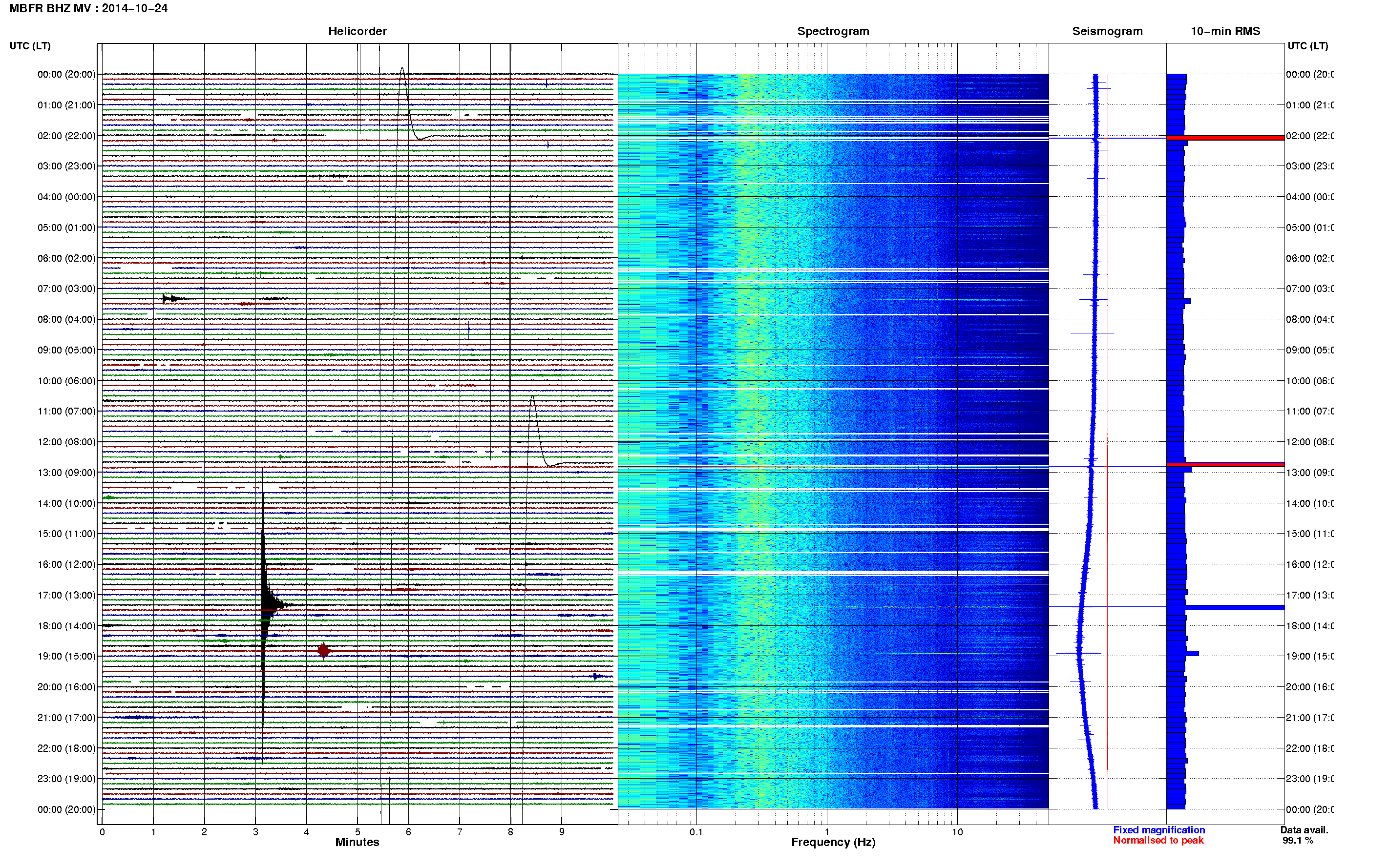Select the 'Helicorder' panel heading
Viewport: 1389px width, 868px height.
tap(357, 31)
